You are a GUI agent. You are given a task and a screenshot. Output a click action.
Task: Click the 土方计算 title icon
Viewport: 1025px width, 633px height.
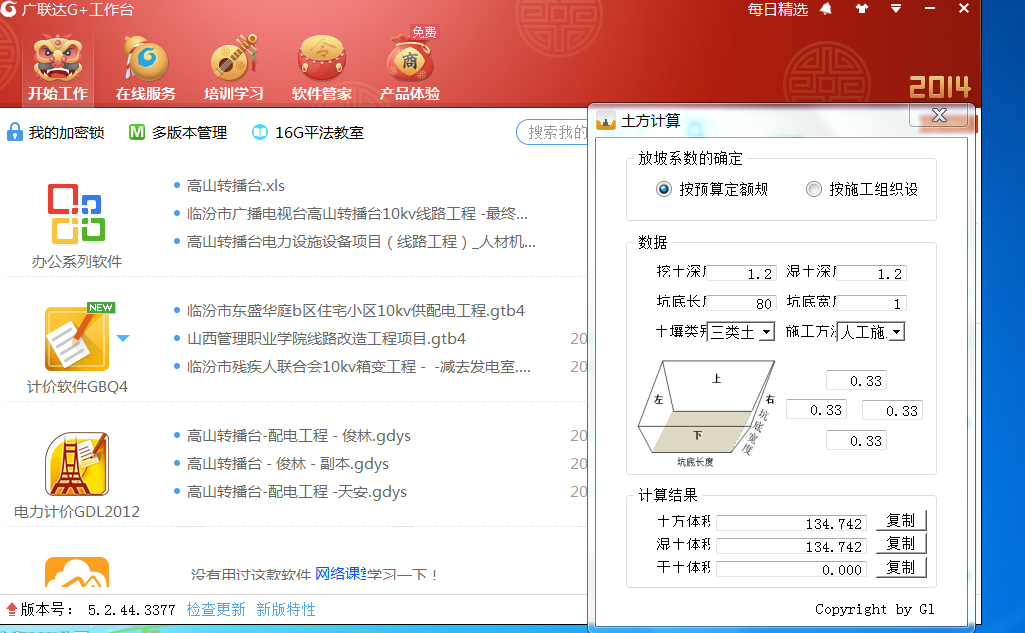[606, 121]
